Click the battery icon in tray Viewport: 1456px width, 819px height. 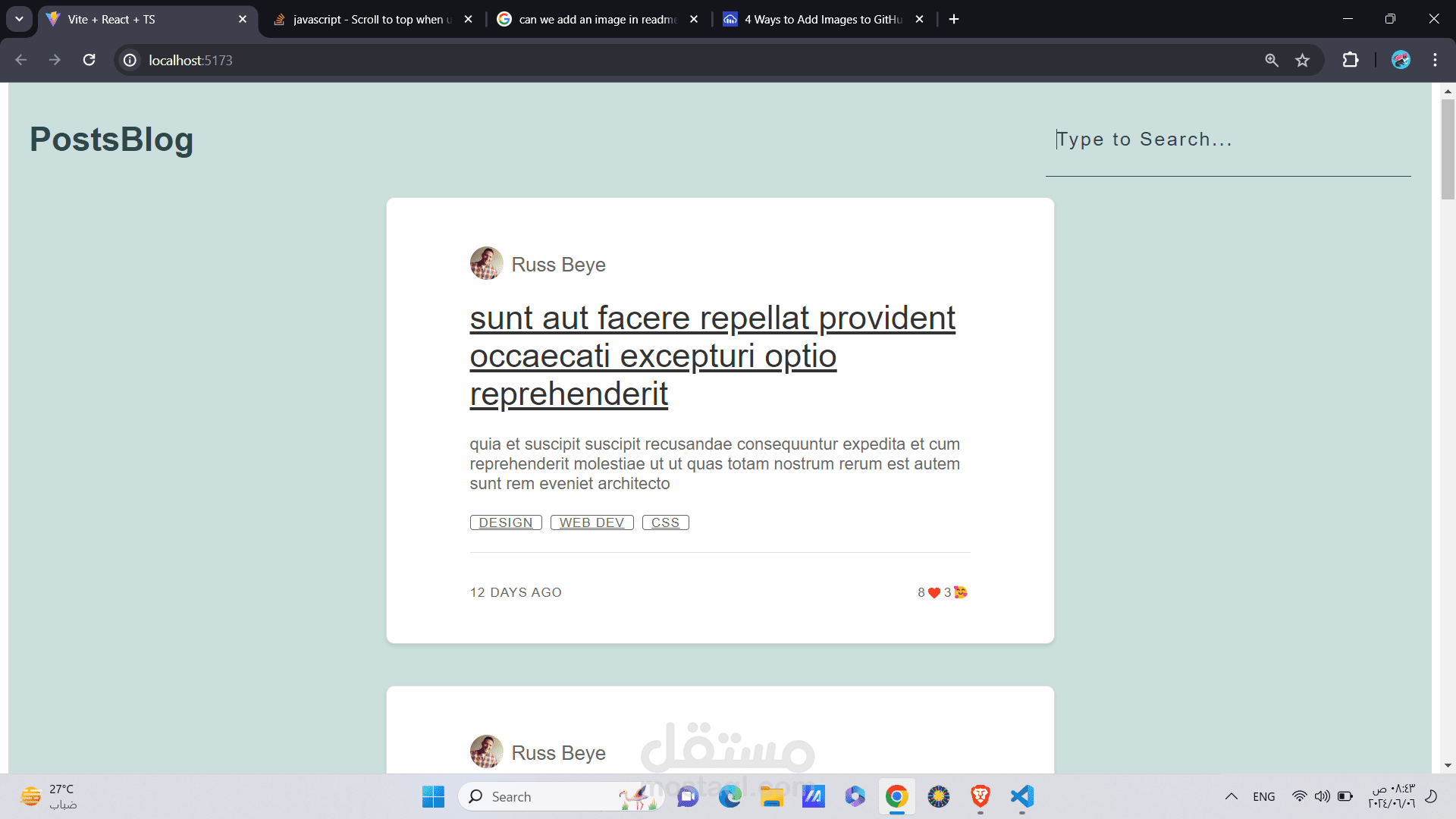pyautogui.click(x=1345, y=796)
